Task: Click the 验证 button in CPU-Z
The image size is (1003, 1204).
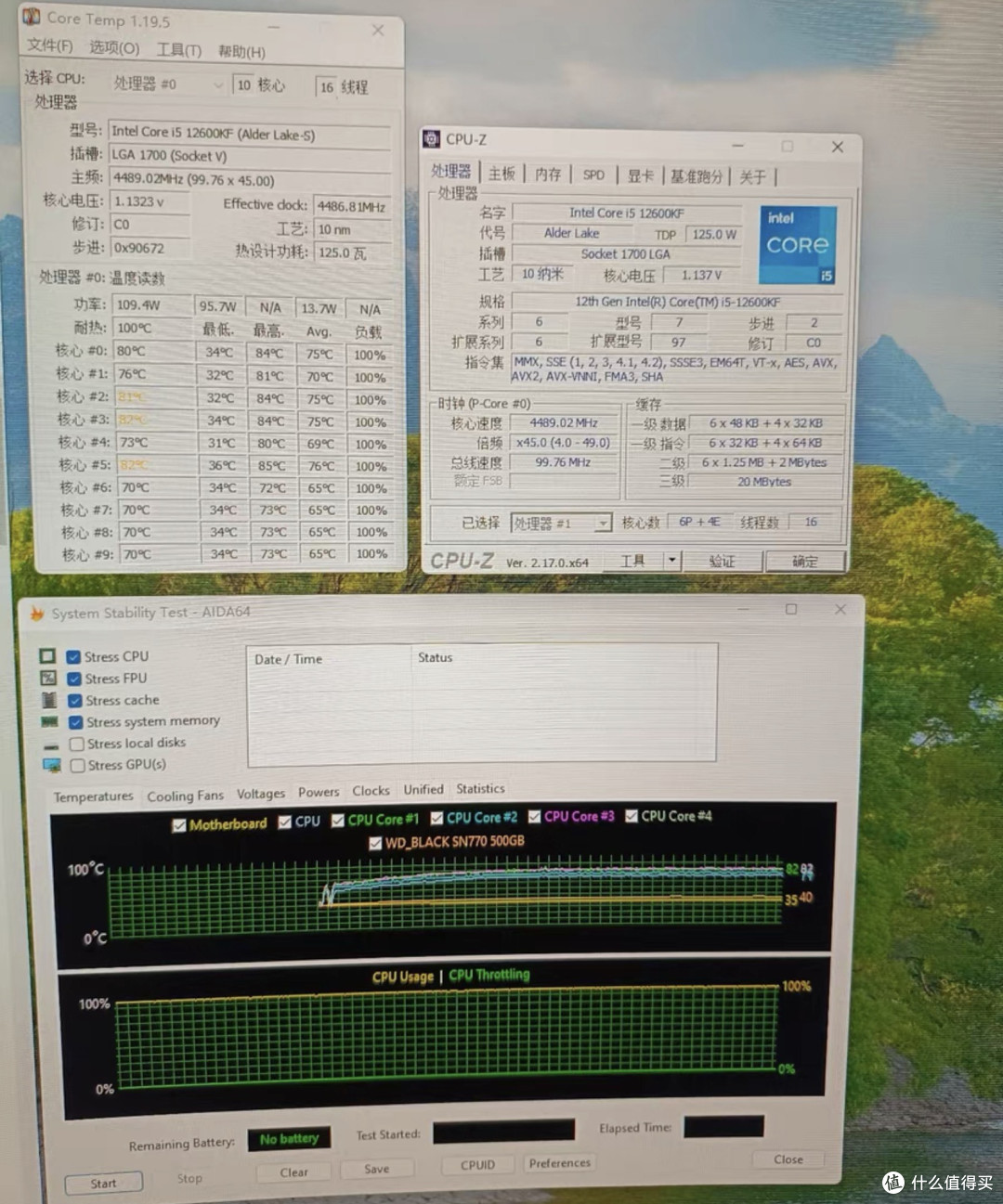Action: (723, 562)
